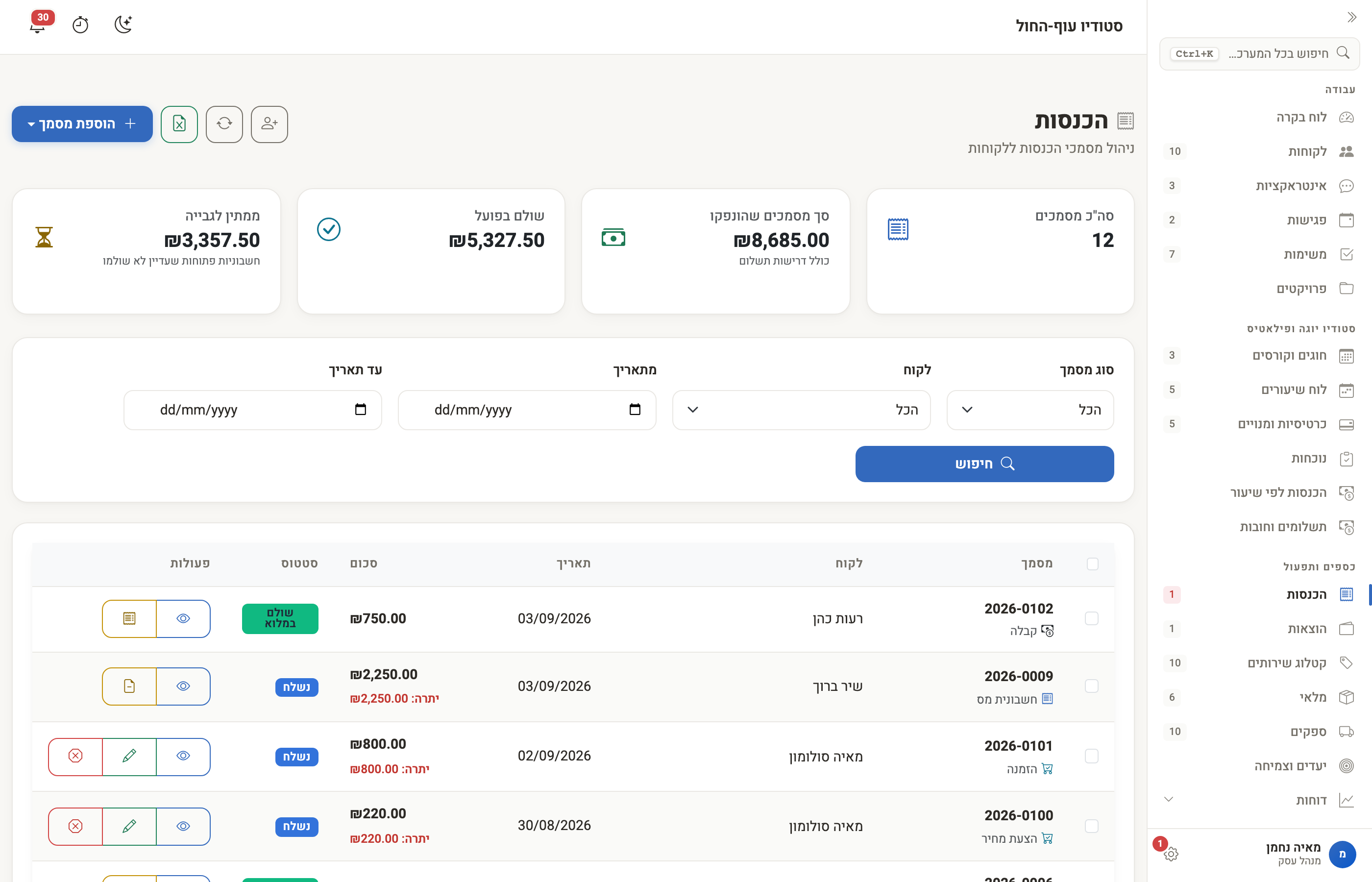Open settings gear near מאיה נחמן
Screen dimensions: 1372x882
tap(1171, 854)
